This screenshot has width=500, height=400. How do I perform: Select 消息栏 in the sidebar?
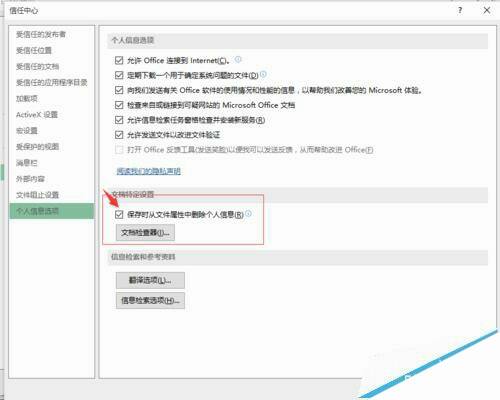[x=27, y=163]
